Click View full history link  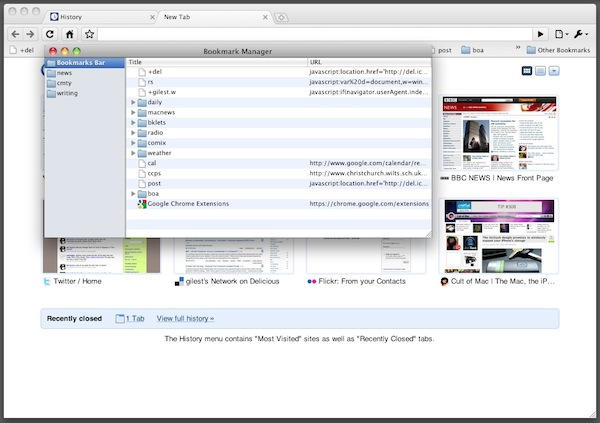[x=185, y=318]
